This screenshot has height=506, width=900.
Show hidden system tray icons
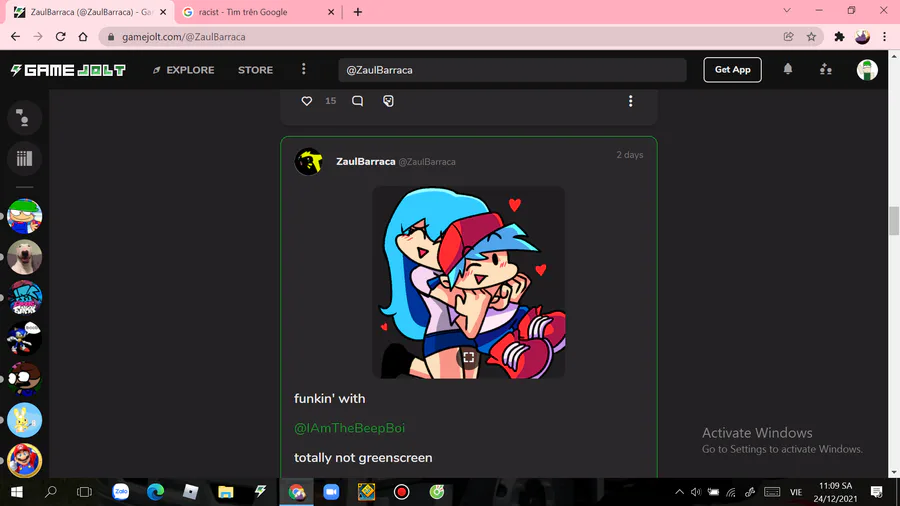coord(679,492)
